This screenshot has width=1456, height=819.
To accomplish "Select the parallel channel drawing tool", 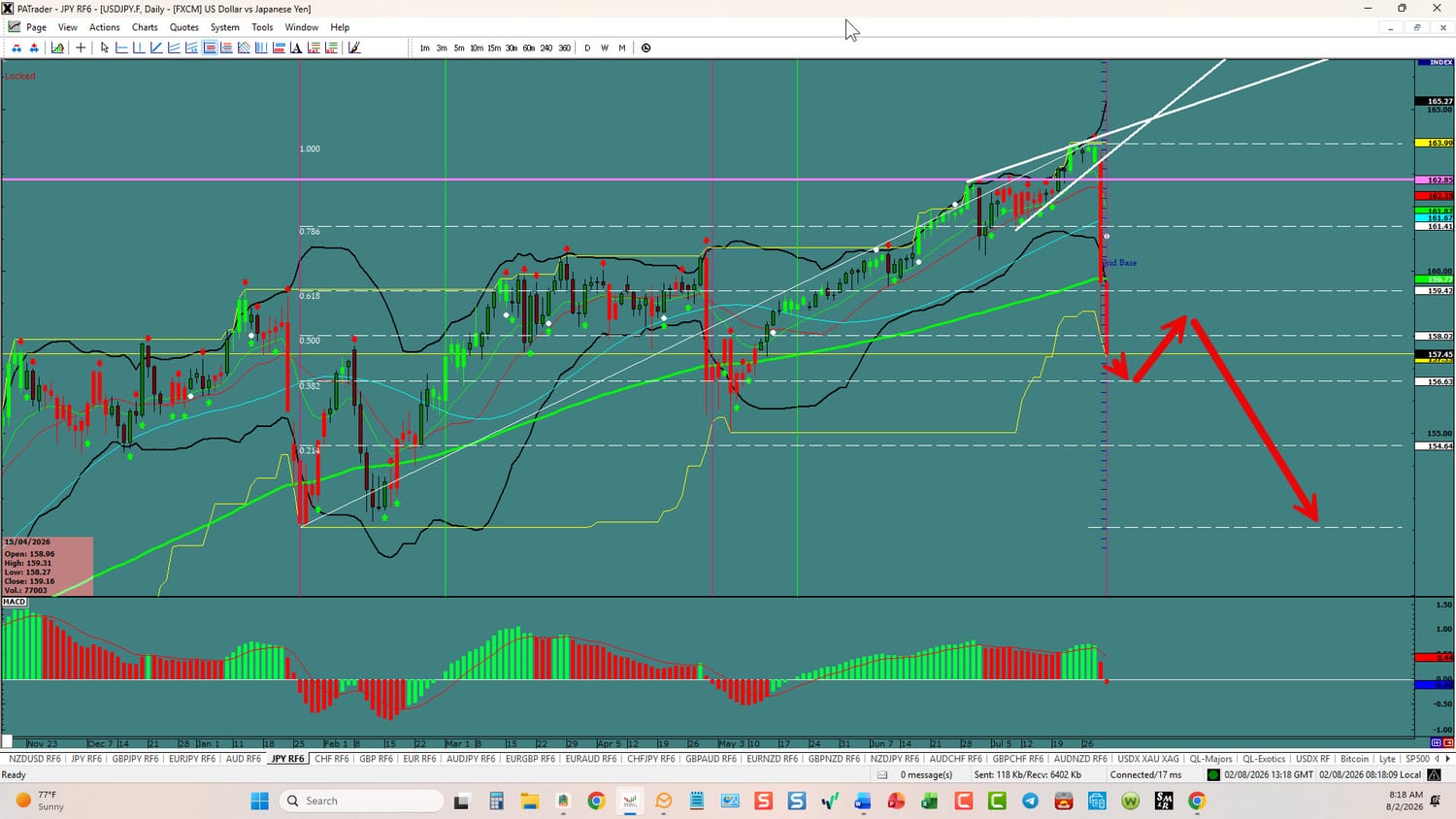I will pos(174,48).
